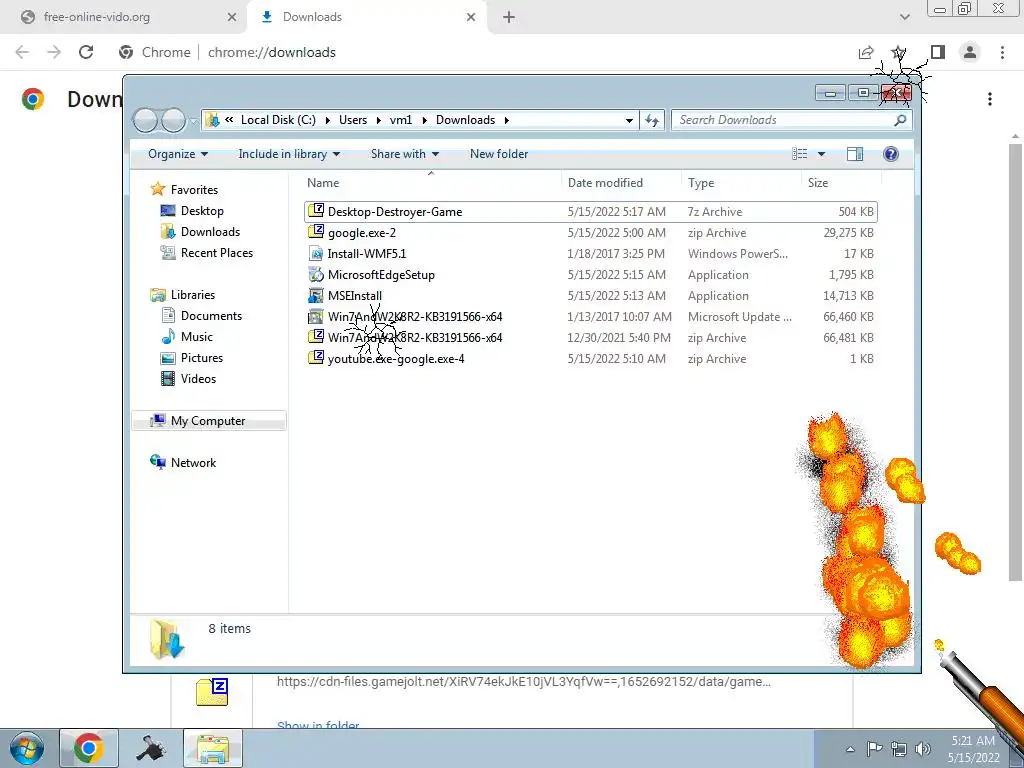Click Chrome's tab search chevron

(904, 17)
